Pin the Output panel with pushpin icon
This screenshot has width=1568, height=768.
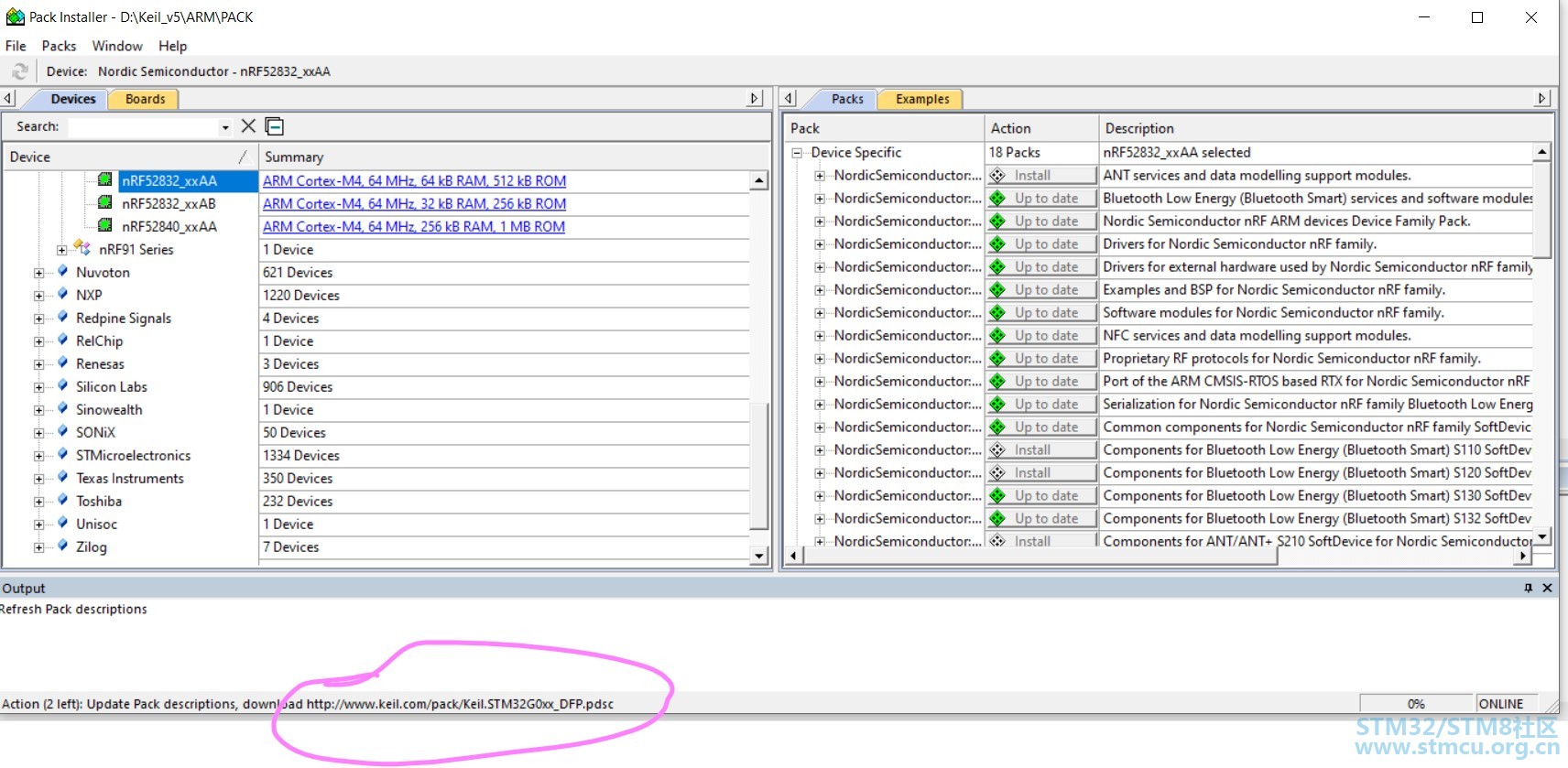pos(1528,588)
